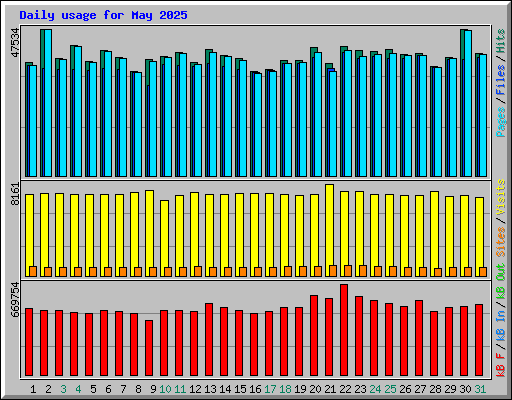Image resolution: width=512 pixels, height=400 pixels.
Task: Click the 'Sites' legend label
Action: [501, 242]
